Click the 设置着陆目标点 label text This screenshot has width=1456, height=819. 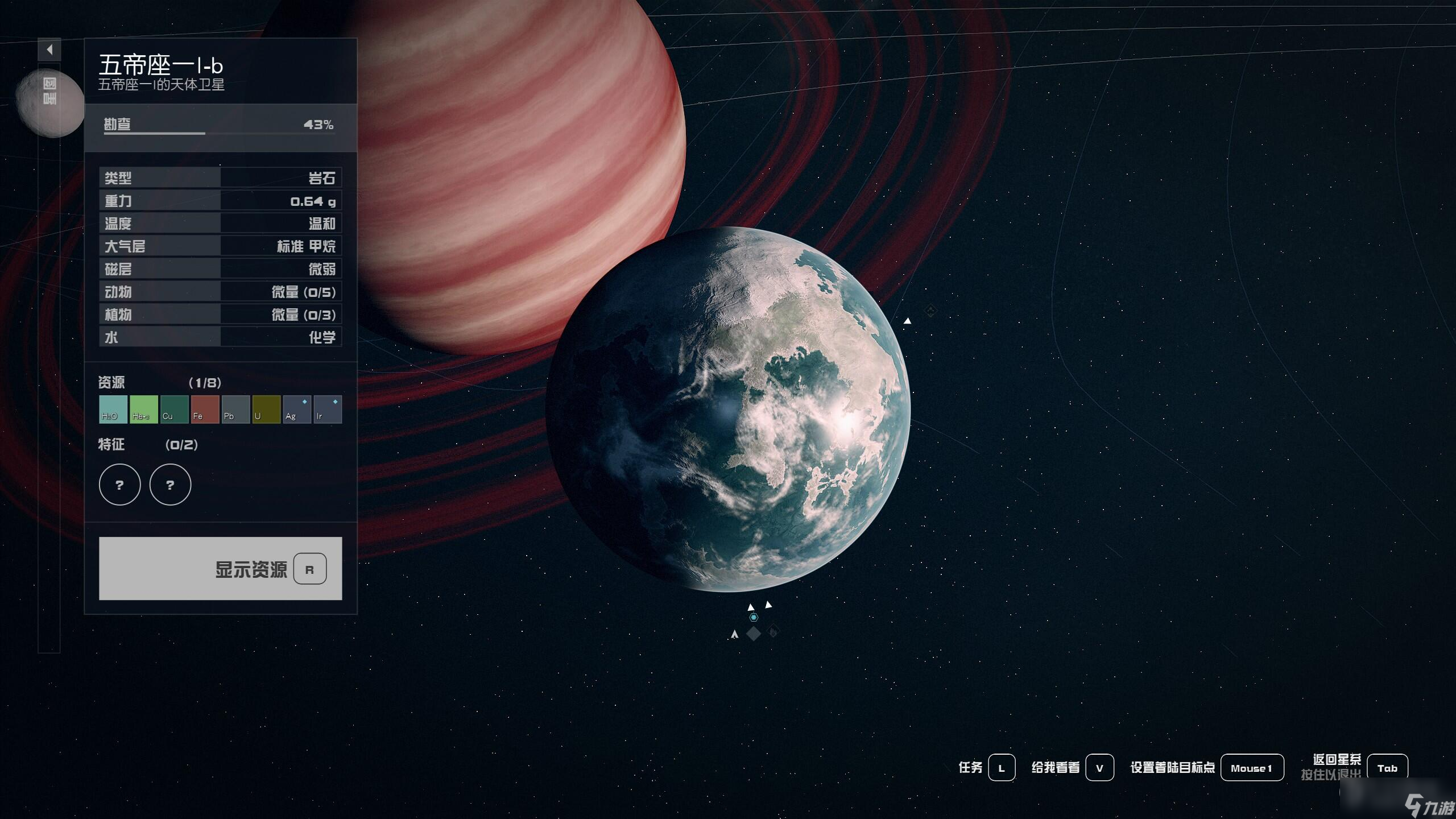[1172, 767]
